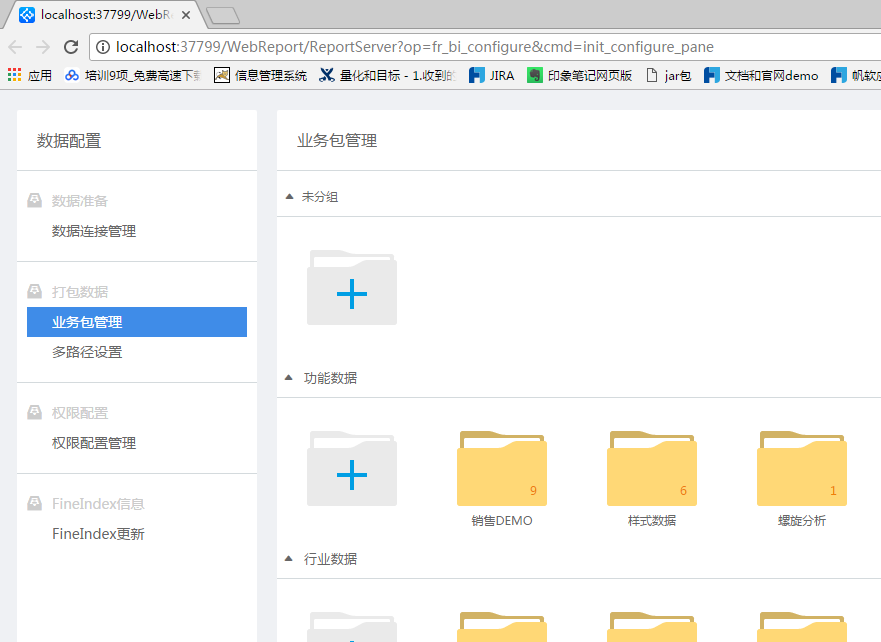Open the 量化和目标 bookmark

click(388, 75)
